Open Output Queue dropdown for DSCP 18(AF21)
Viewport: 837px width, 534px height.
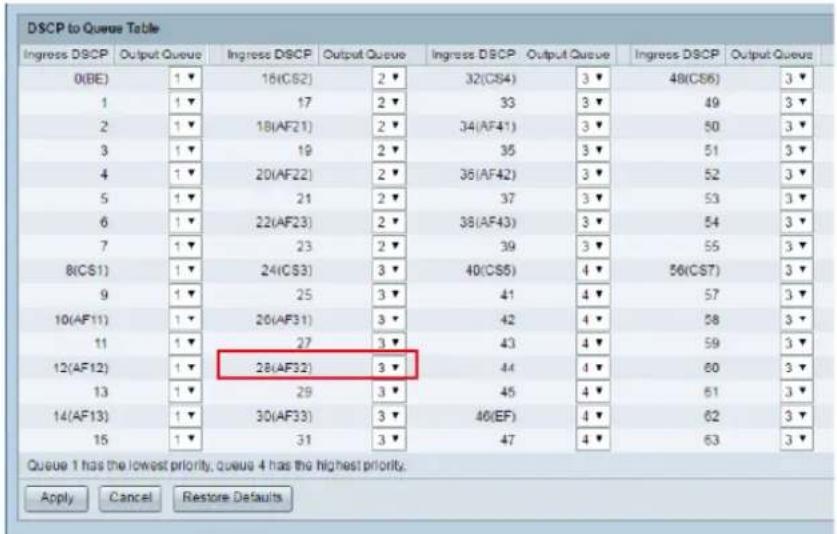click(389, 127)
